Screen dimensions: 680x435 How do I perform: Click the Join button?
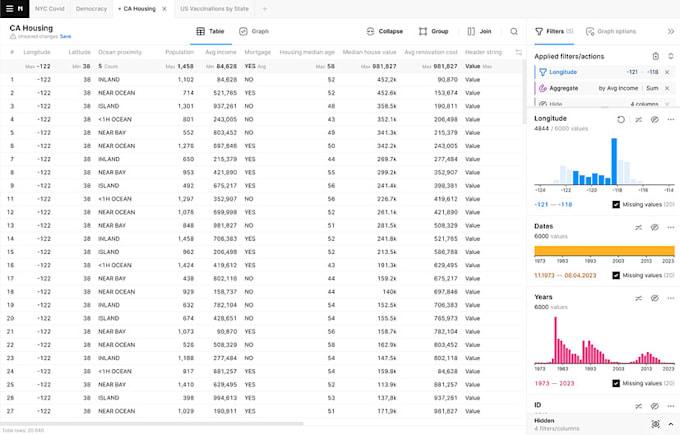479,31
